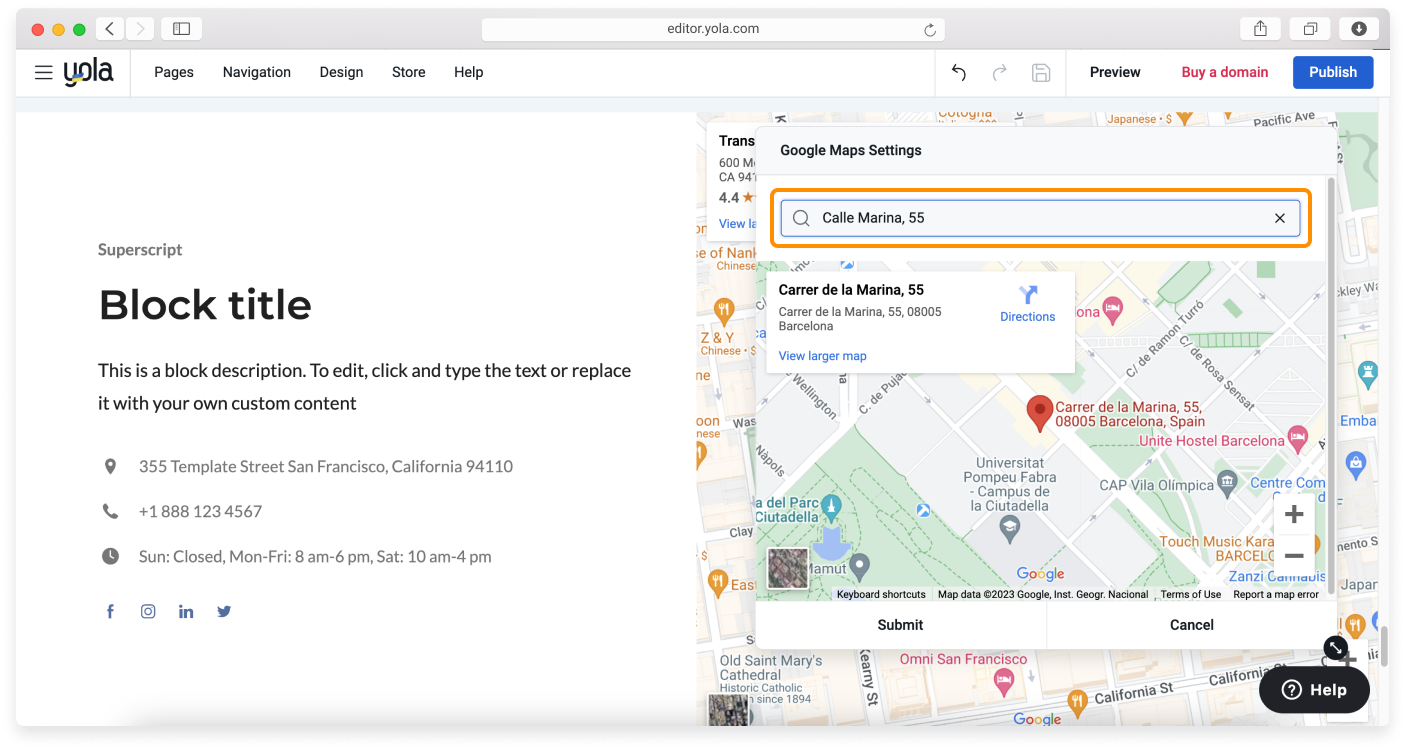The height and width of the screenshot is (750, 1406).
Task: Click the save disk icon
Action: click(x=1040, y=72)
